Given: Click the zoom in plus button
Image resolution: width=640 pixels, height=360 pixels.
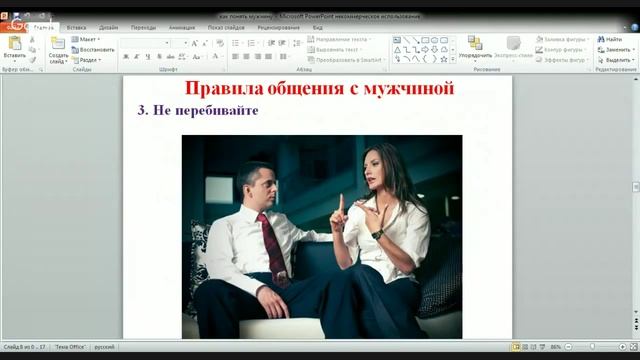Looking at the screenshot, I should (x=622, y=347).
